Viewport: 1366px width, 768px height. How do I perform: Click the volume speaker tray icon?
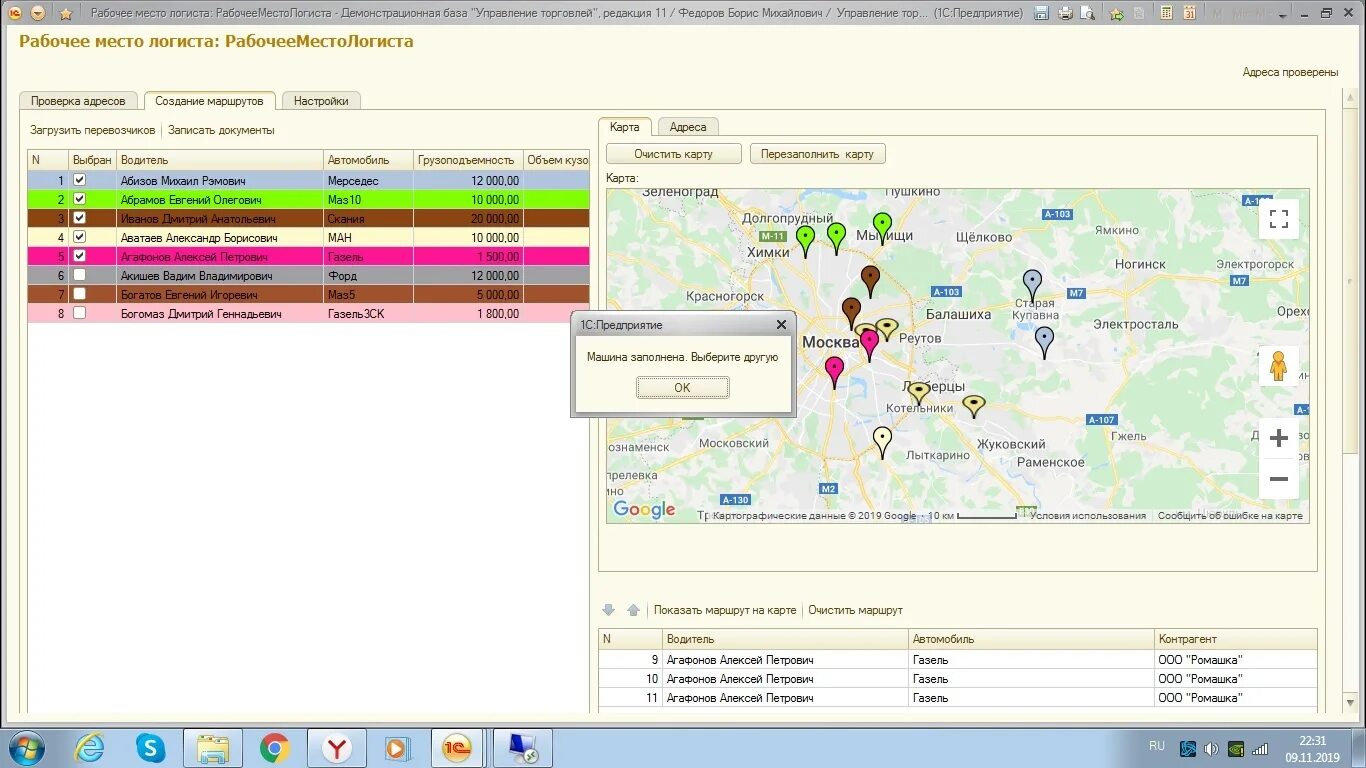pyautogui.click(x=1212, y=748)
